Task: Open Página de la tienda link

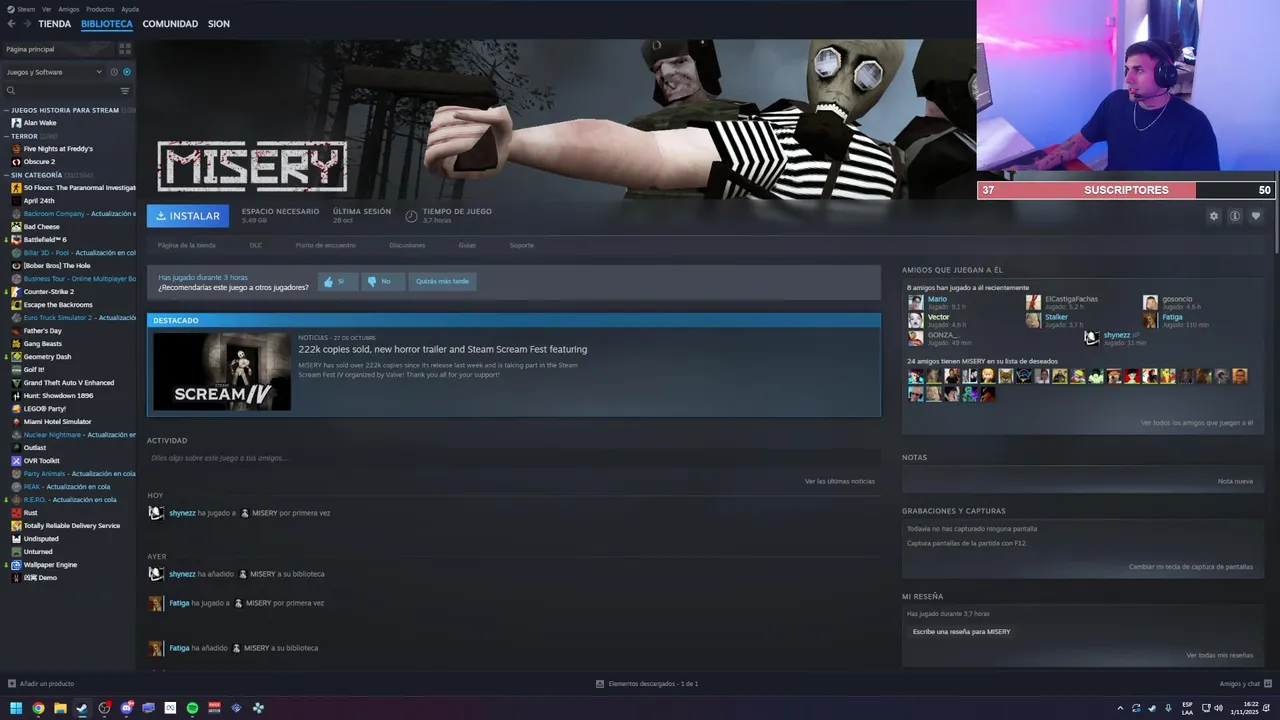Action: tap(186, 245)
